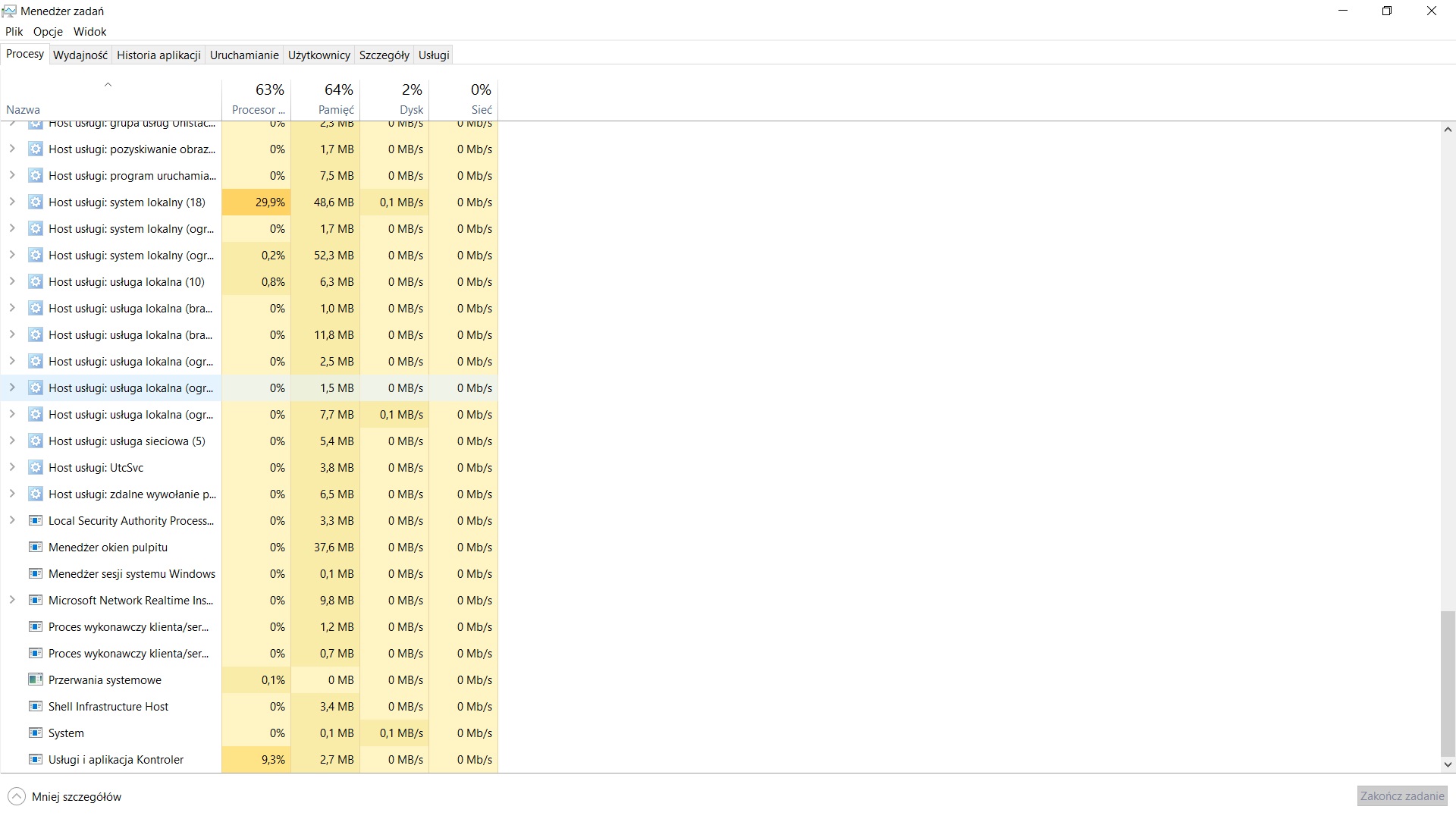The width and height of the screenshot is (1456, 819).
Task: Expand Host usługi: system lokalny (18)
Action: click(12, 202)
